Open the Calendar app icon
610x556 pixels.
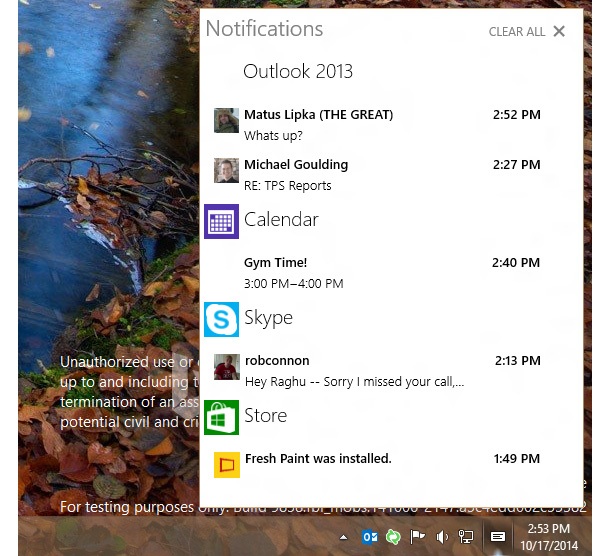click(x=221, y=221)
